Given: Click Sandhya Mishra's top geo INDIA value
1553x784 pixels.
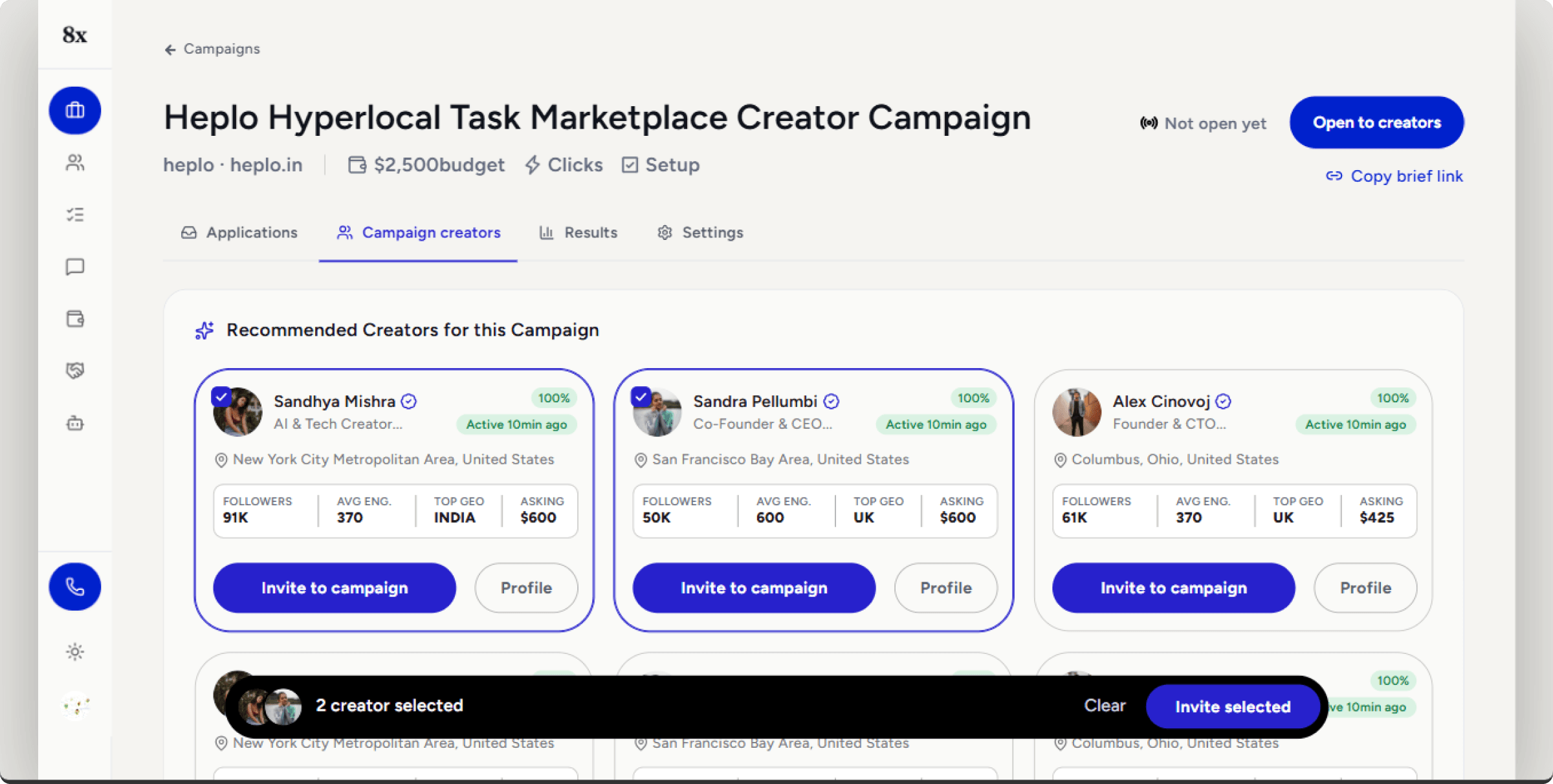Looking at the screenshot, I should point(454,517).
